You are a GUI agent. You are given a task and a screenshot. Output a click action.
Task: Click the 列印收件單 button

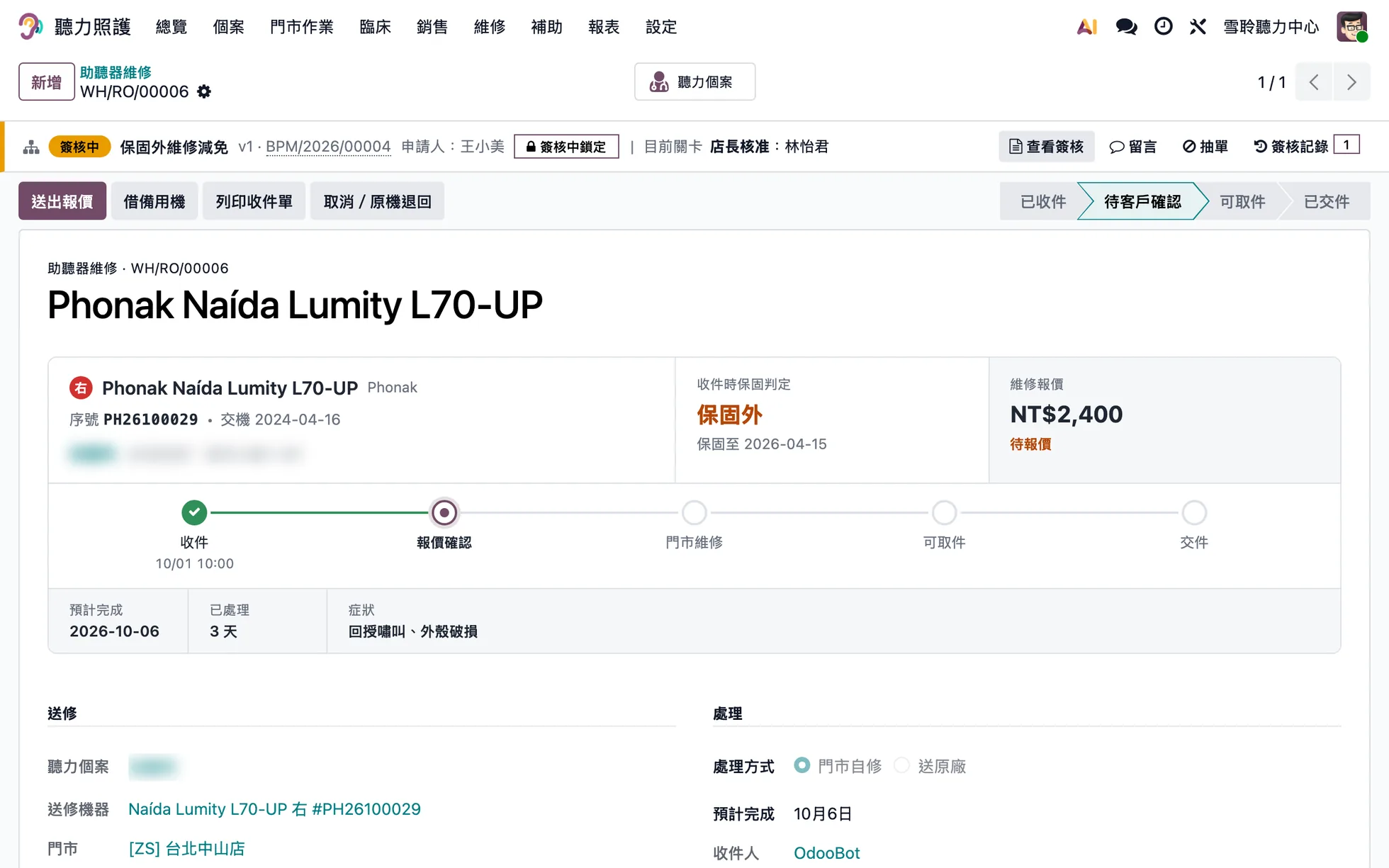pyautogui.click(x=254, y=201)
